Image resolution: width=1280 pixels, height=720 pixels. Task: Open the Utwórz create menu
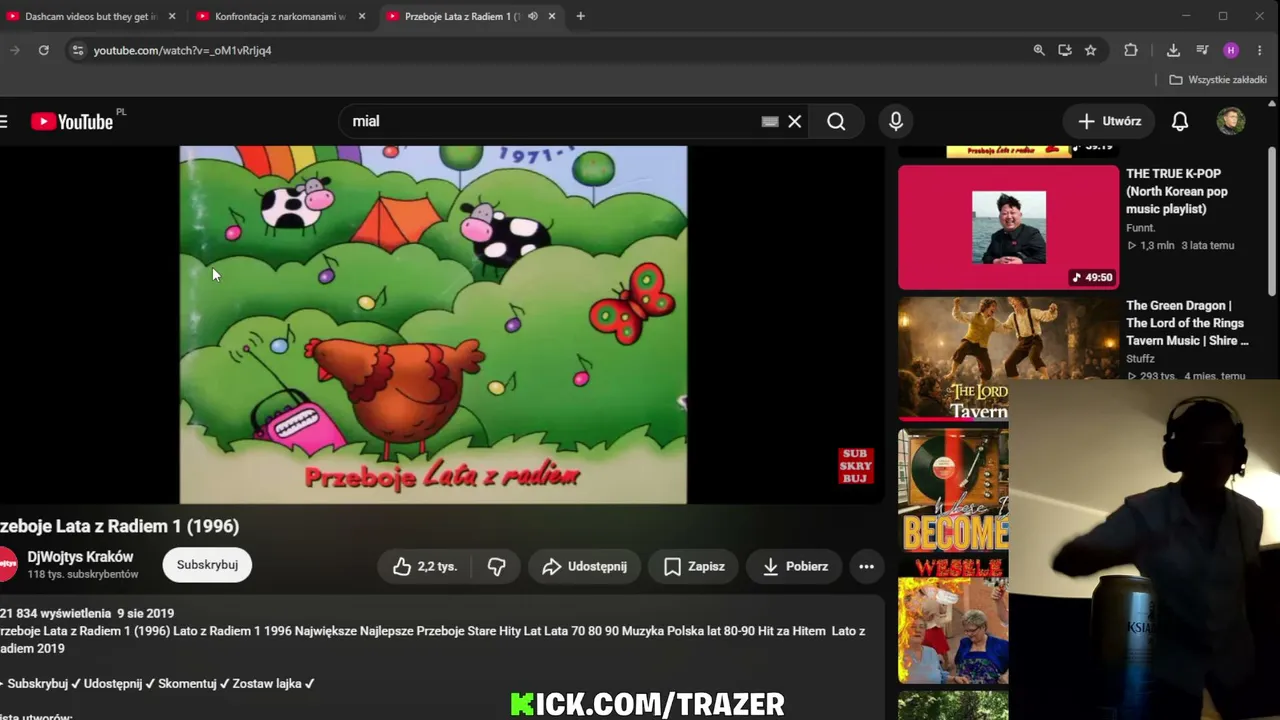(1109, 121)
